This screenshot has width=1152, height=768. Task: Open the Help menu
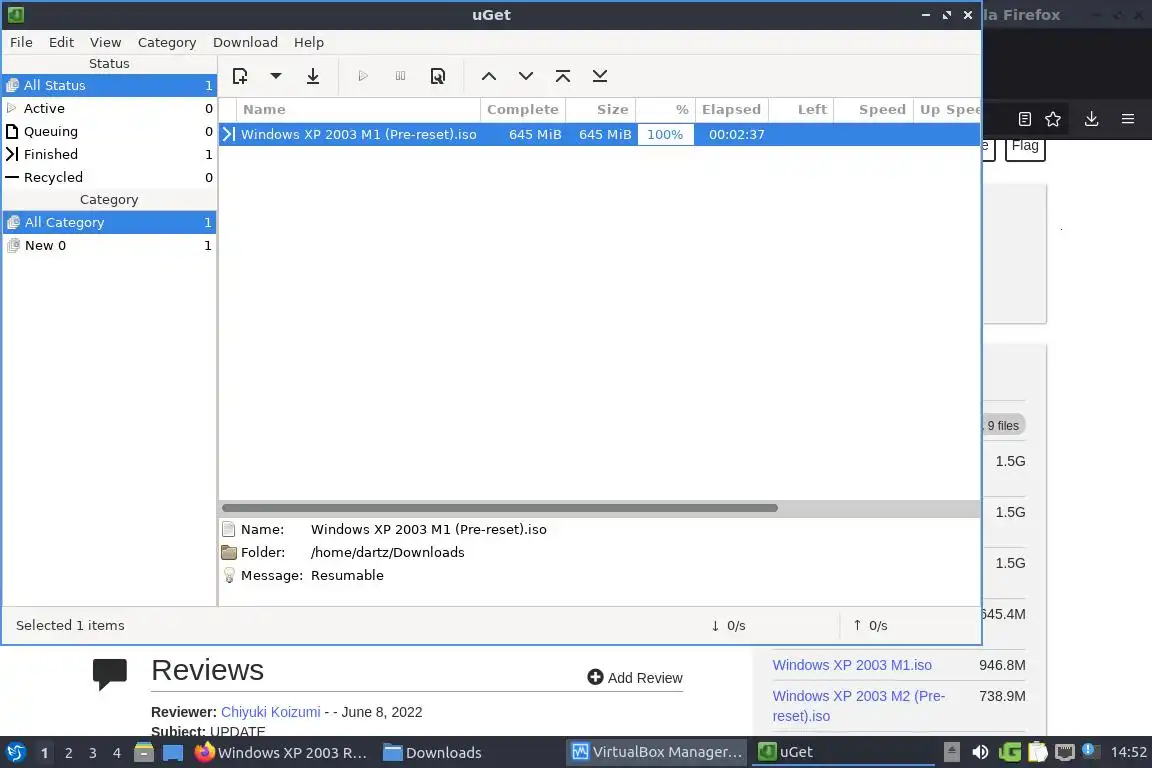coord(309,43)
